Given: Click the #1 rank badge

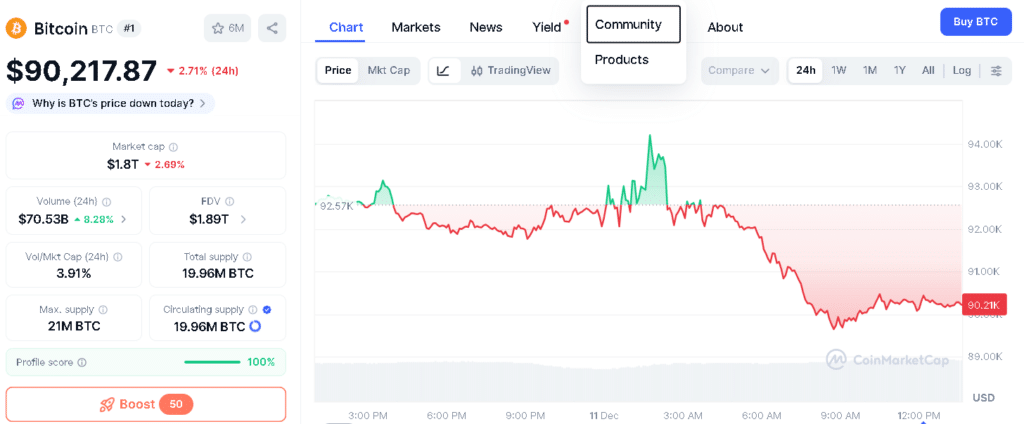Looking at the screenshot, I should [x=129, y=29].
